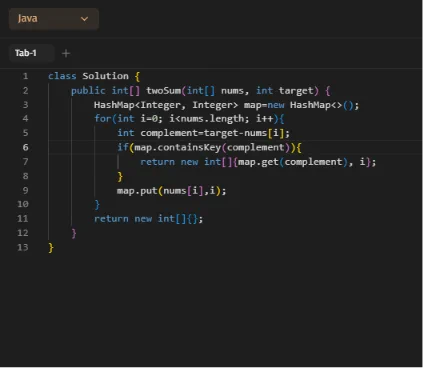Click the 'public' keyword on line 2

click(88, 91)
